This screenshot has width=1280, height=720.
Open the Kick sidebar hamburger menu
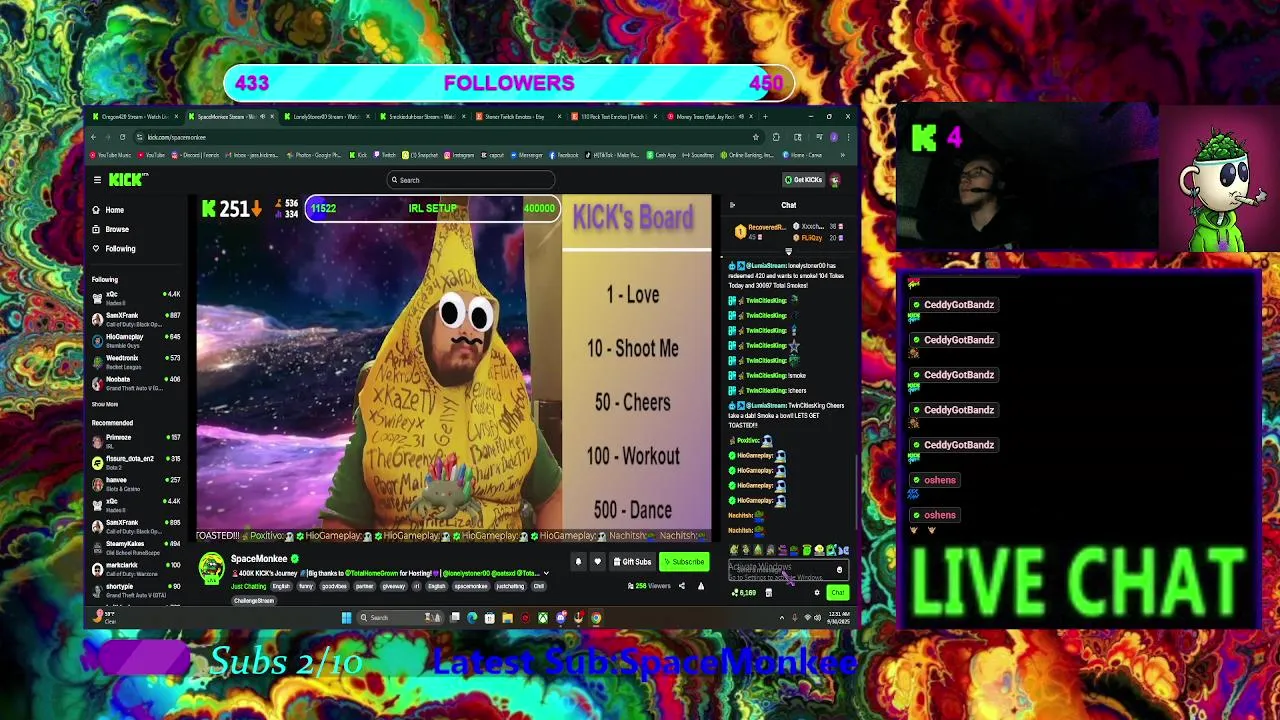click(x=97, y=180)
